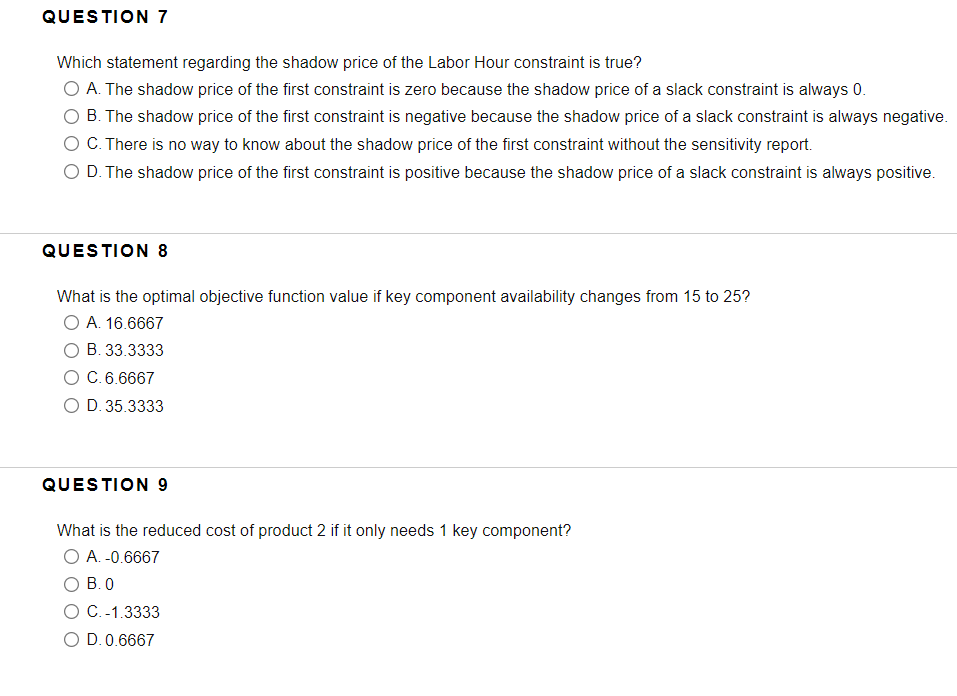The width and height of the screenshot is (957, 696).
Task: Select answer A -0.6667 in Question 9
Action: [x=71, y=556]
